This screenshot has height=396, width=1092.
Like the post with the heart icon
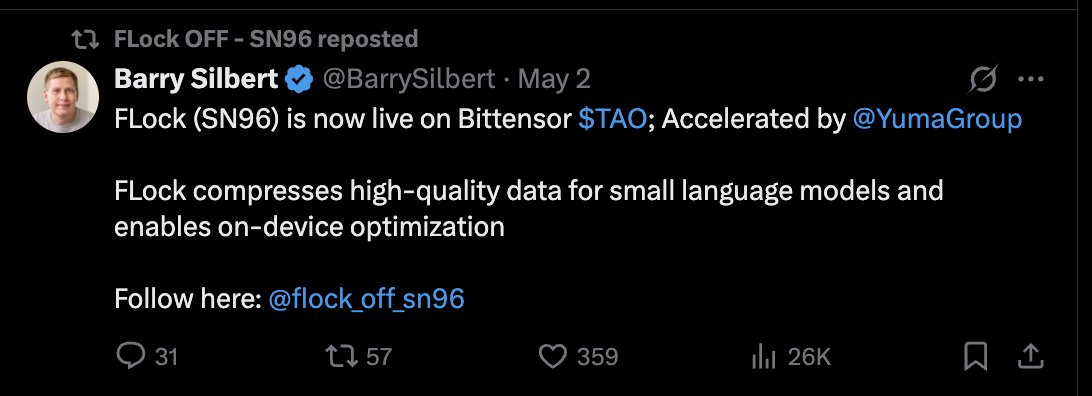click(x=553, y=357)
